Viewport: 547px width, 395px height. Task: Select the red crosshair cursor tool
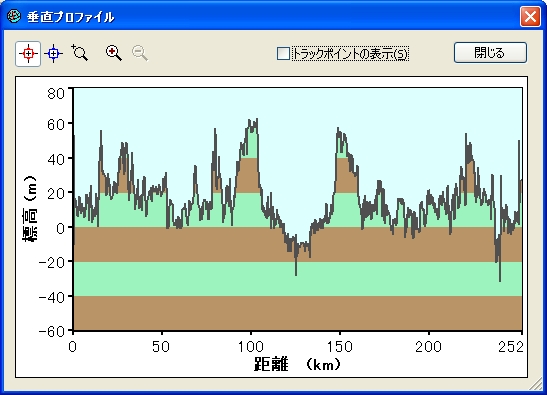pyautogui.click(x=28, y=54)
